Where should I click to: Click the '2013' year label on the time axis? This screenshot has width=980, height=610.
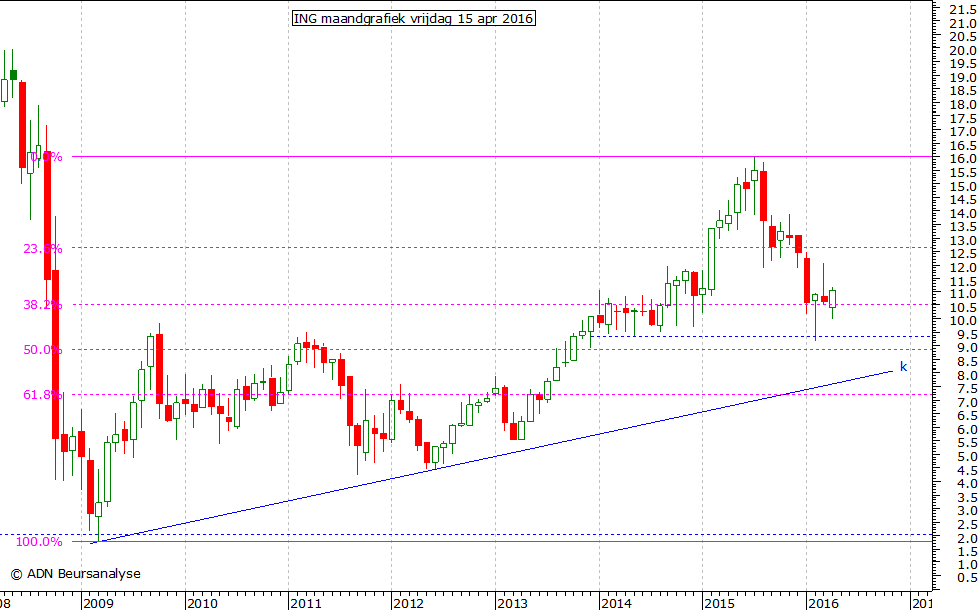[x=512, y=603]
